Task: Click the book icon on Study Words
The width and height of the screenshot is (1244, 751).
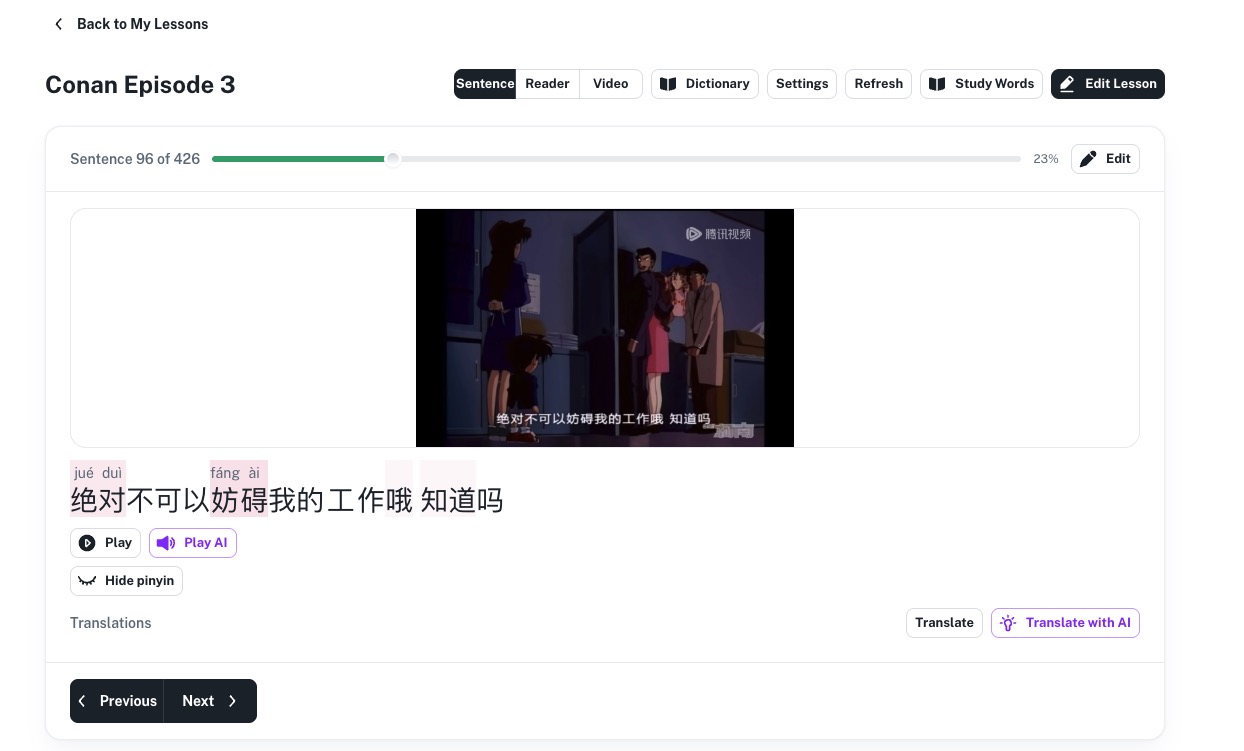Action: (x=937, y=84)
